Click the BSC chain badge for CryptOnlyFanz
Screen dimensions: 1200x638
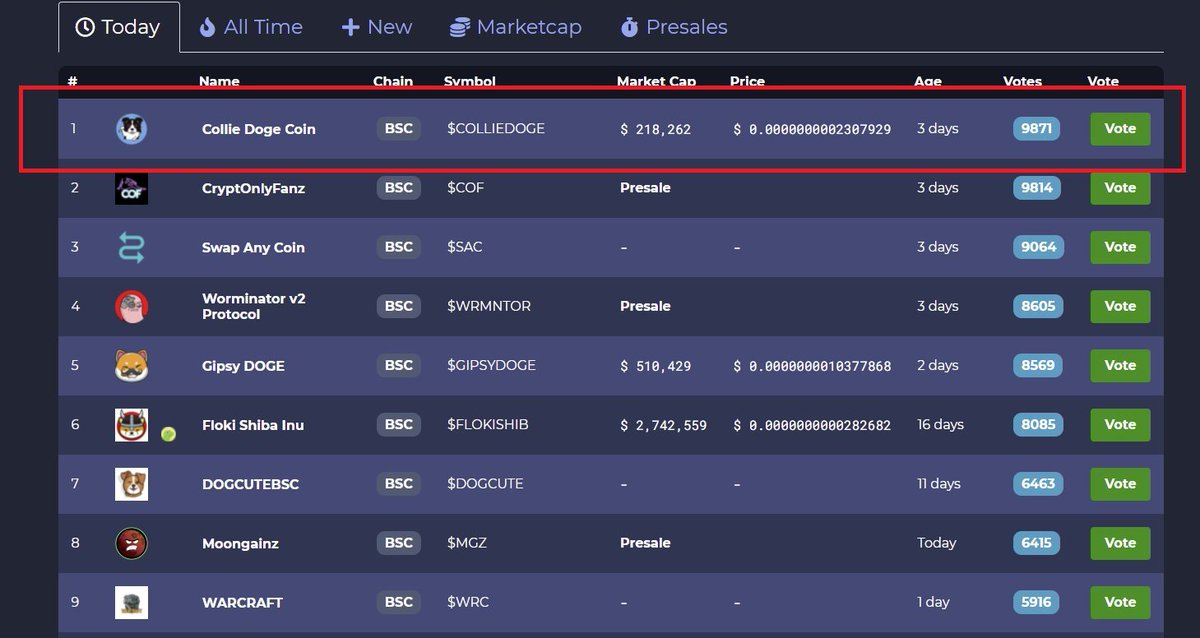pos(399,188)
